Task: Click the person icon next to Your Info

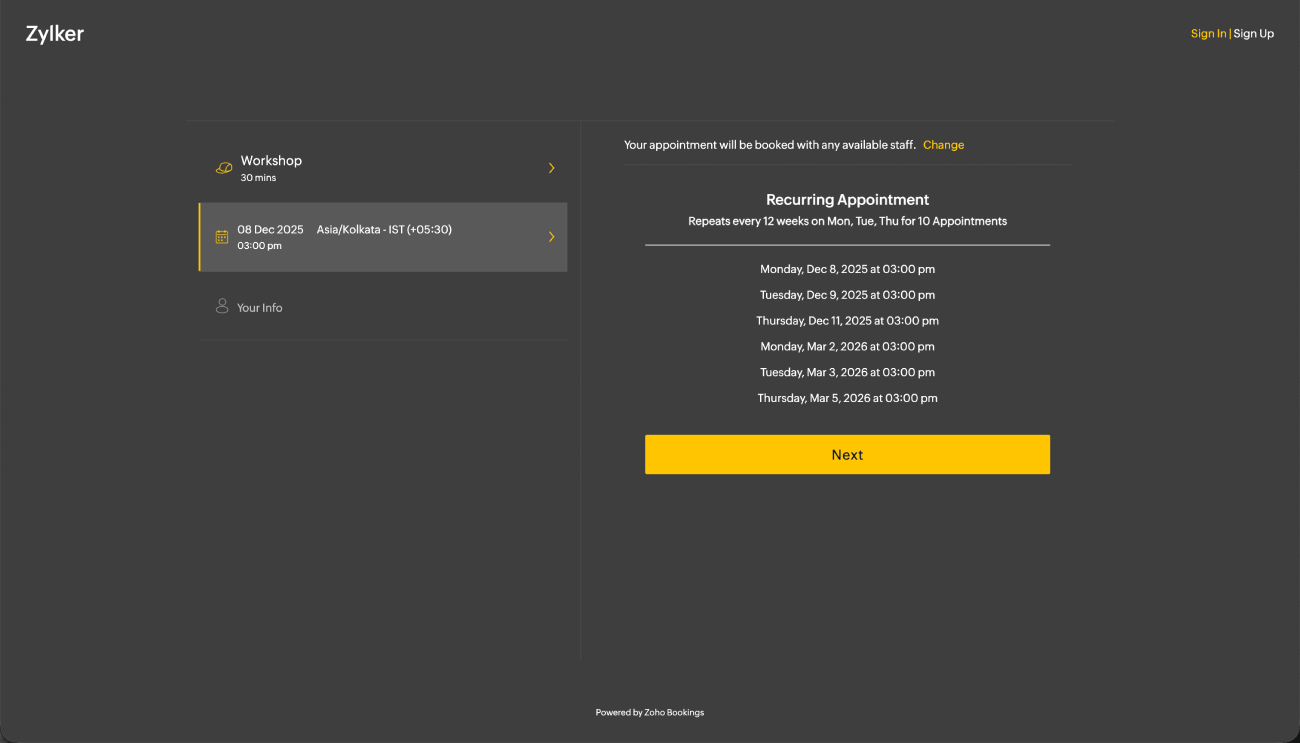Action: coord(222,306)
